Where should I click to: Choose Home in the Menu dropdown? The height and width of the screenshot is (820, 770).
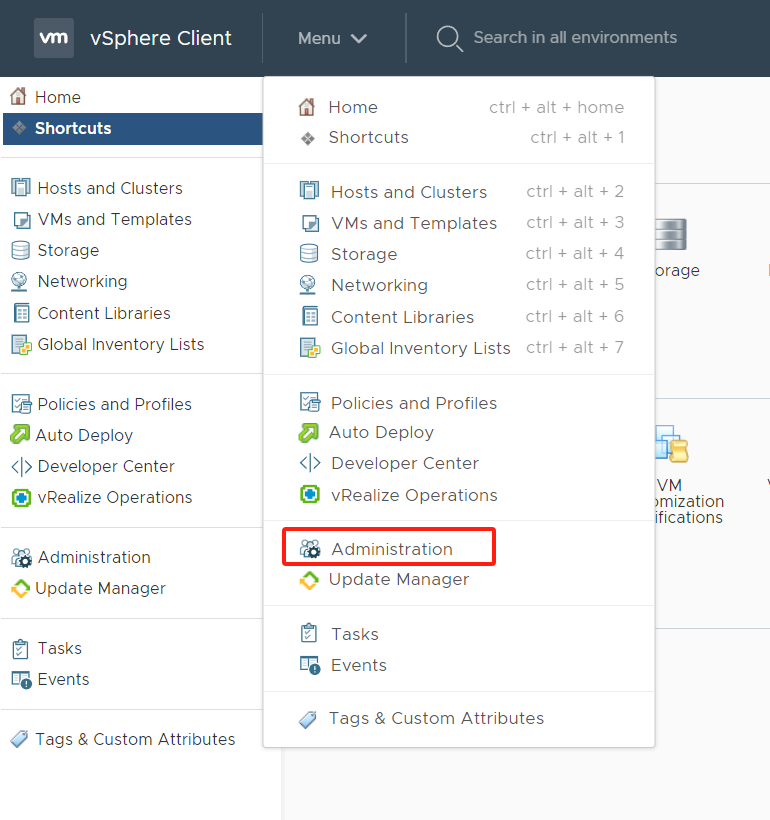pyautogui.click(x=459, y=107)
